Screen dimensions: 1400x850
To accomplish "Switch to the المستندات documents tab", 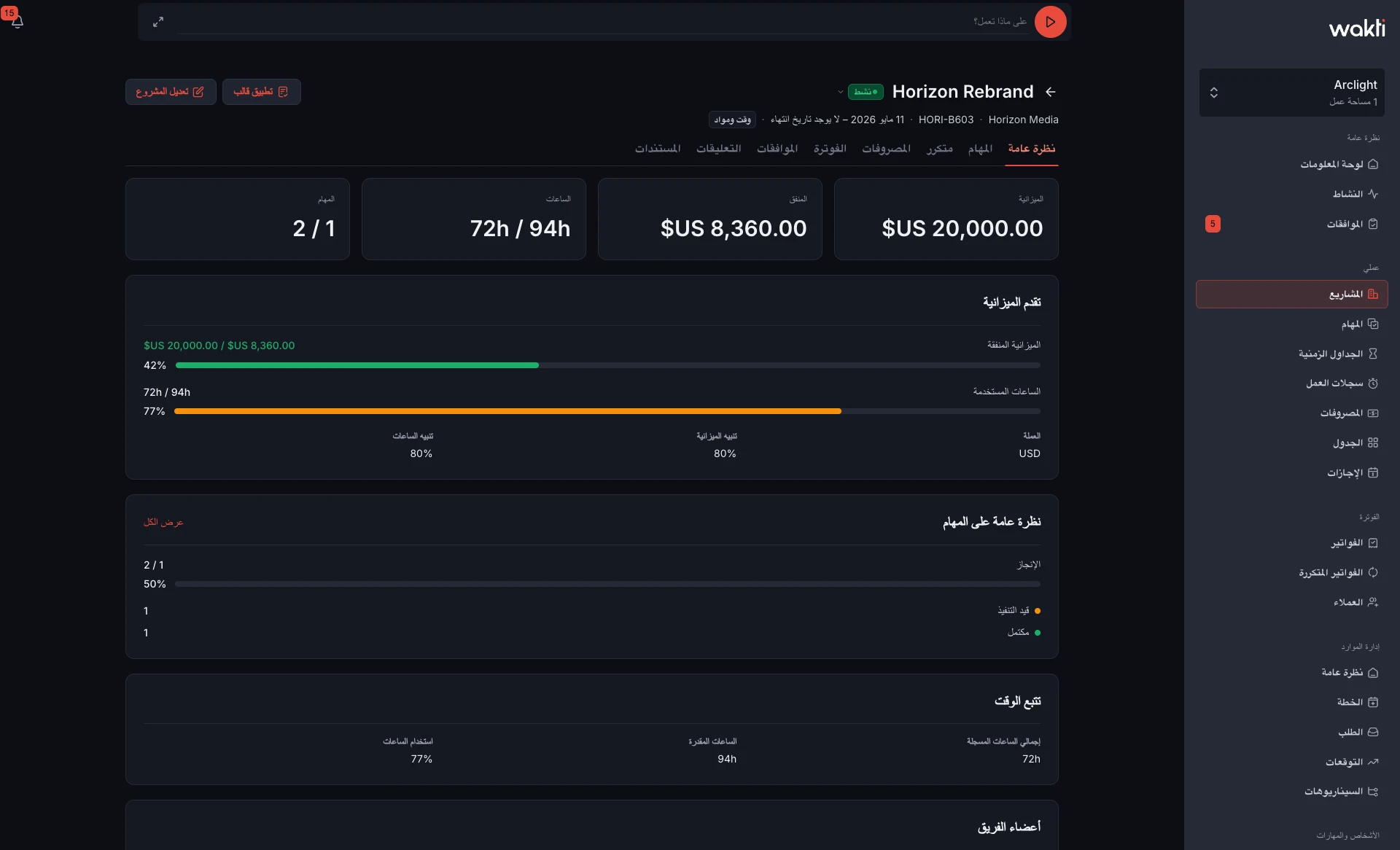I will pyautogui.click(x=658, y=149).
